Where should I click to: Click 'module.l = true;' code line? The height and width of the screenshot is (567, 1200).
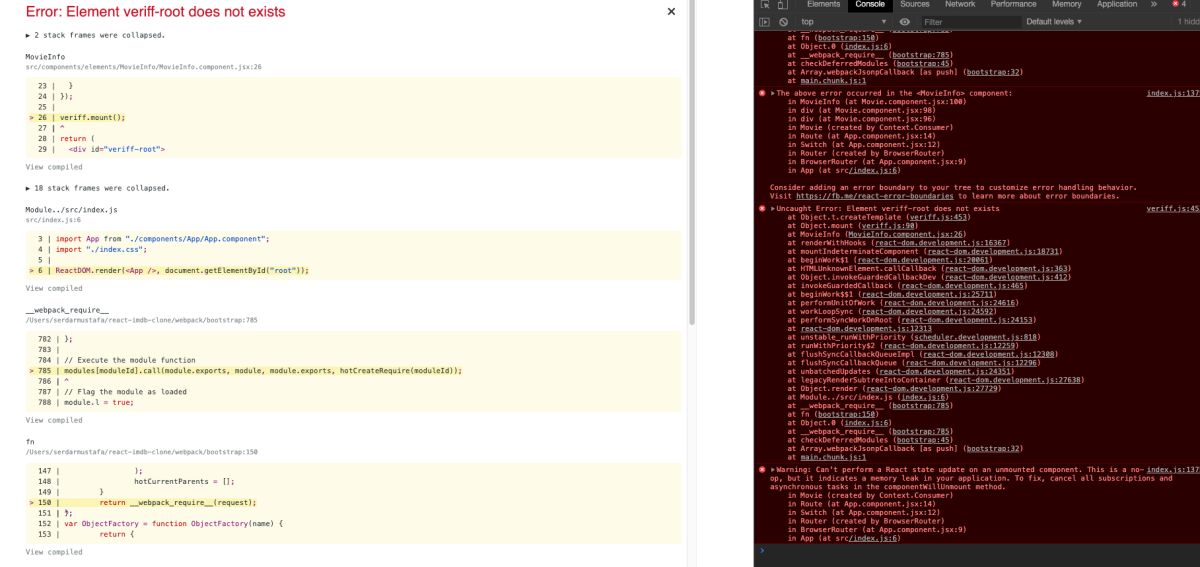point(98,402)
